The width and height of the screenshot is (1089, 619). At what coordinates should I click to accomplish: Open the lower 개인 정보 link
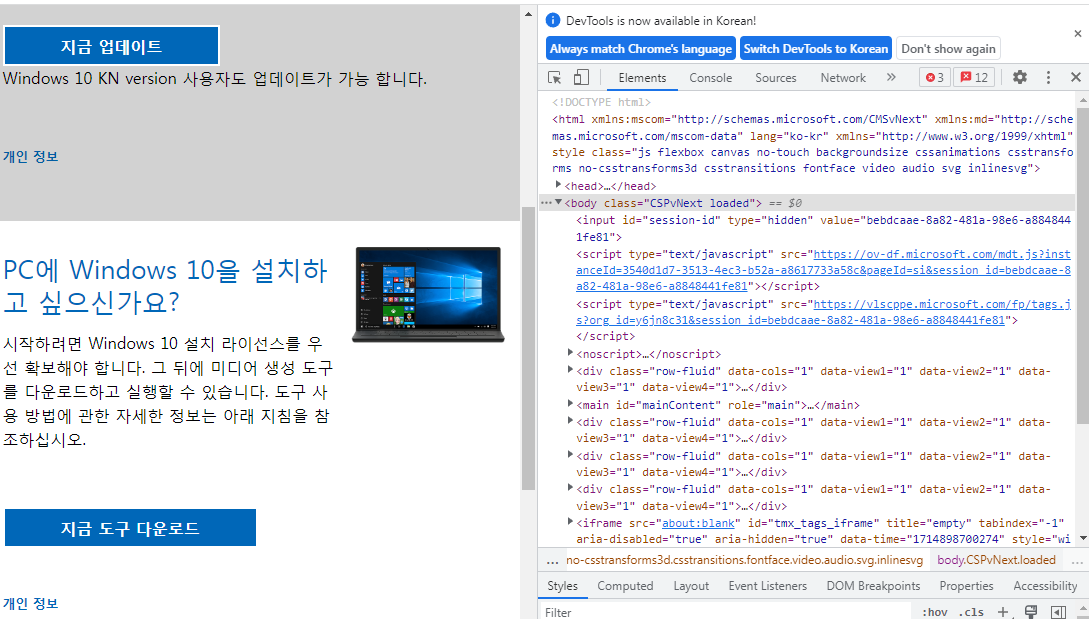coord(31,603)
